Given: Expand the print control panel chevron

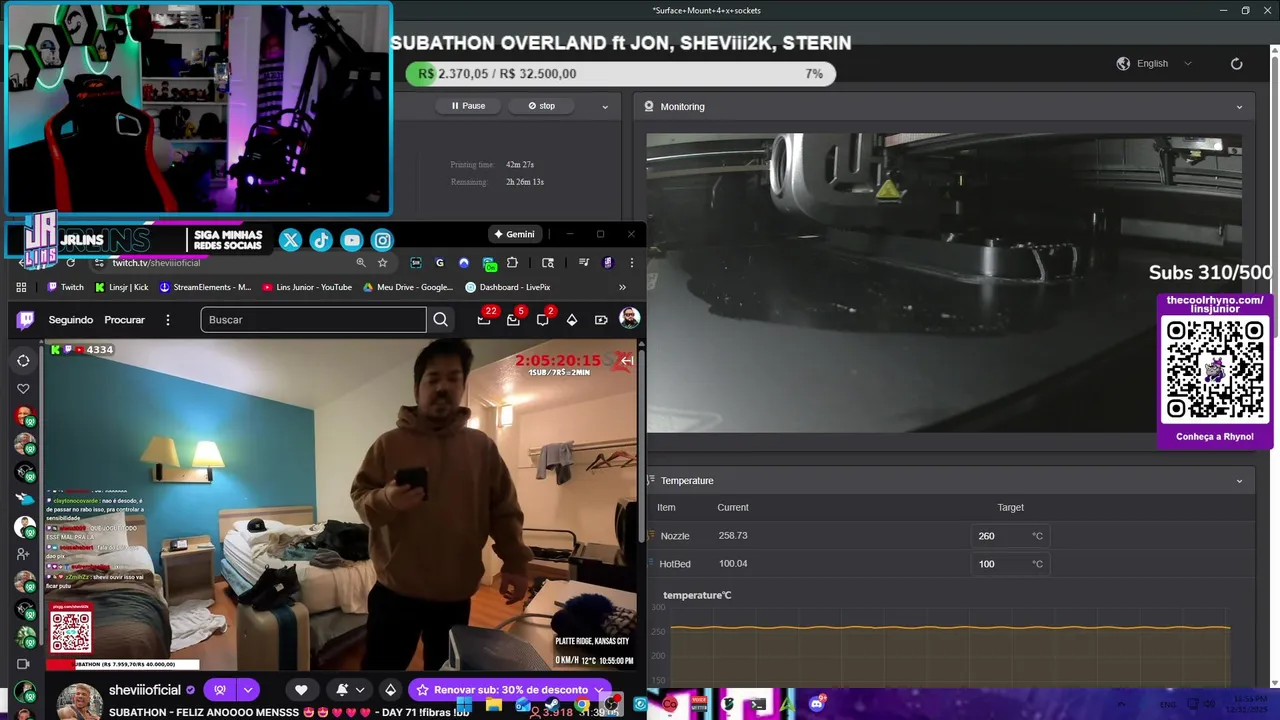Looking at the screenshot, I should click(x=604, y=107).
